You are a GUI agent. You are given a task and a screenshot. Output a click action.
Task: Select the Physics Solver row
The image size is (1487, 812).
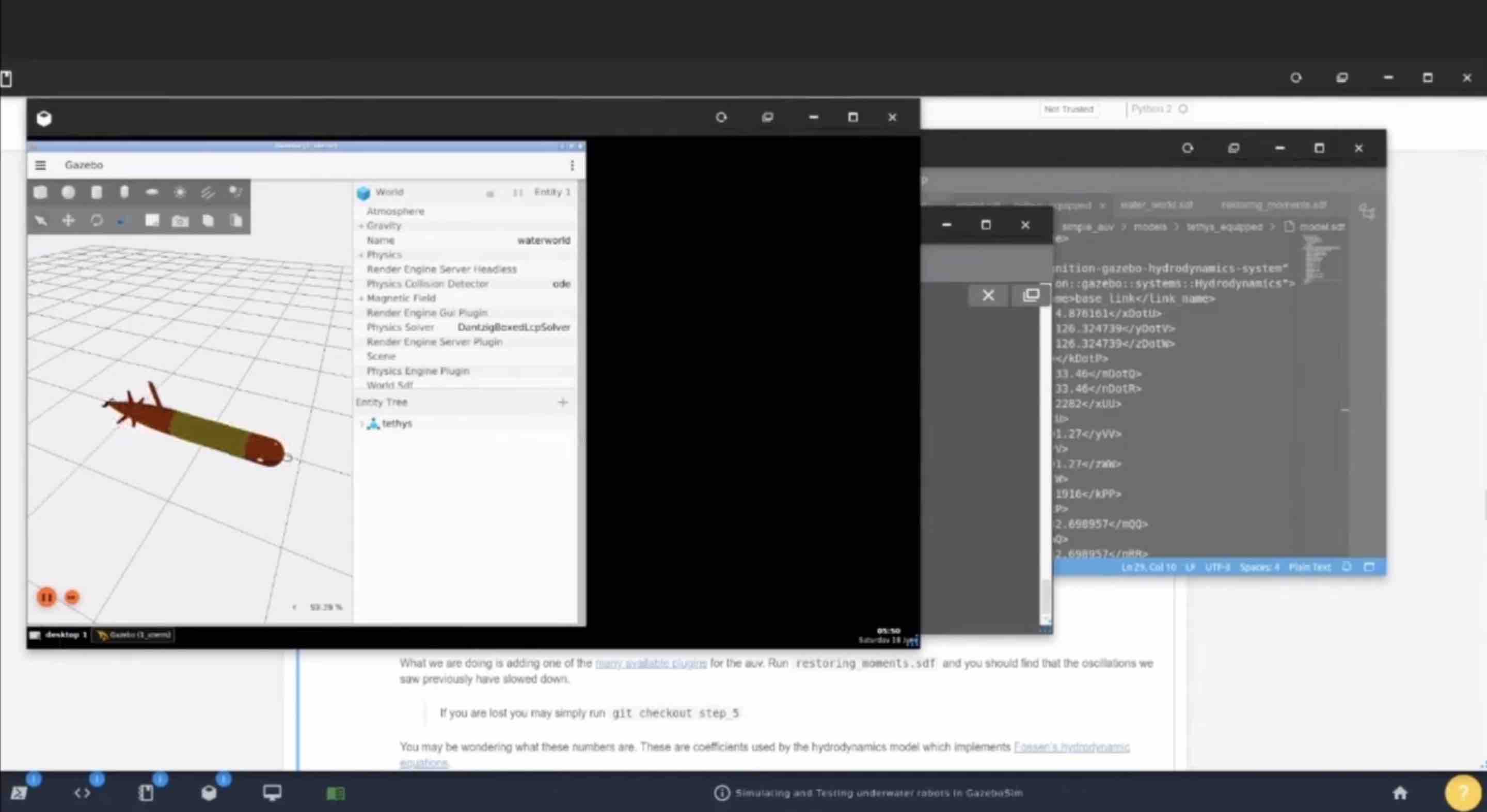[x=466, y=327]
